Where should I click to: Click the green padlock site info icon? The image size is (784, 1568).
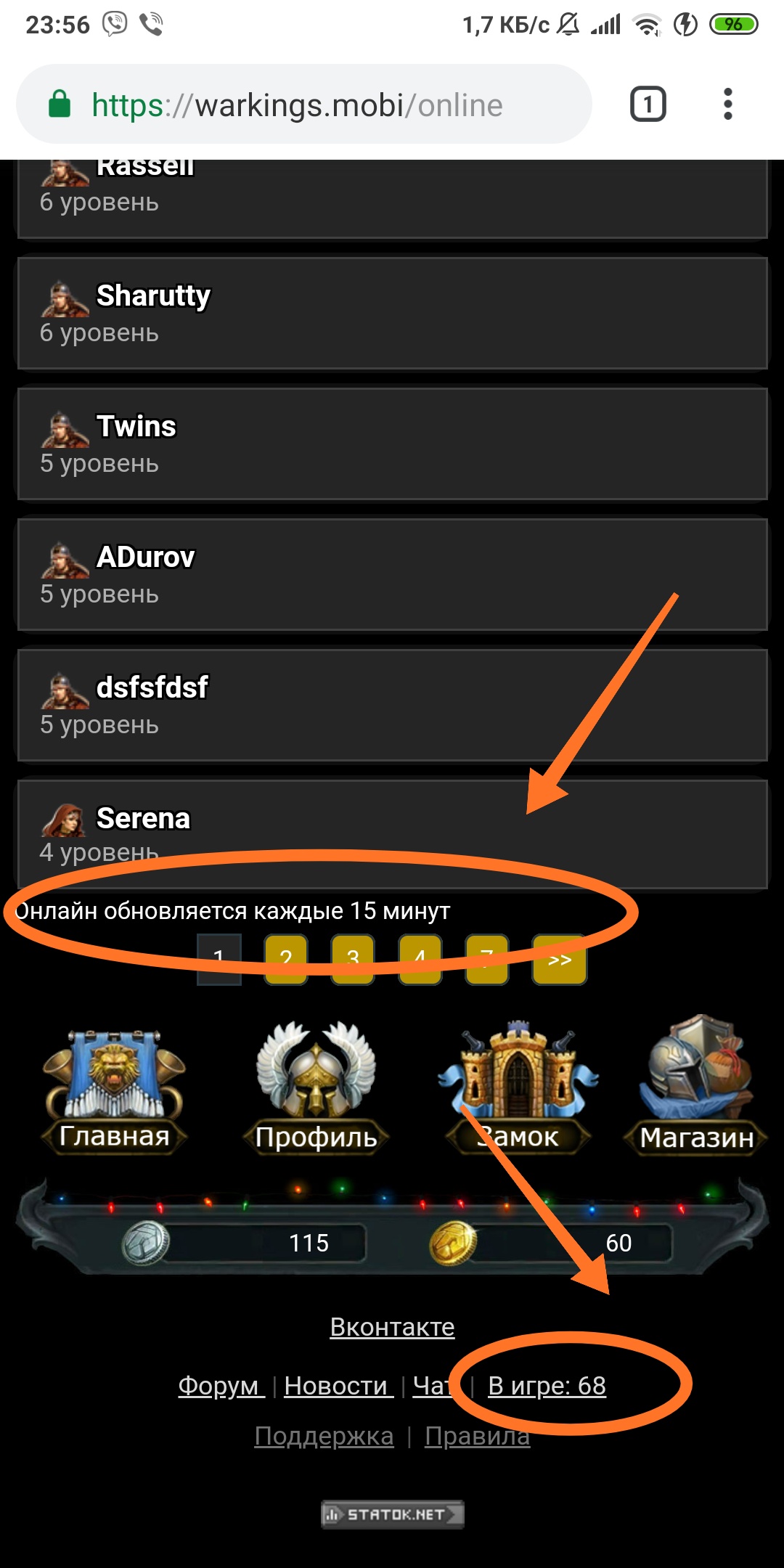60,105
